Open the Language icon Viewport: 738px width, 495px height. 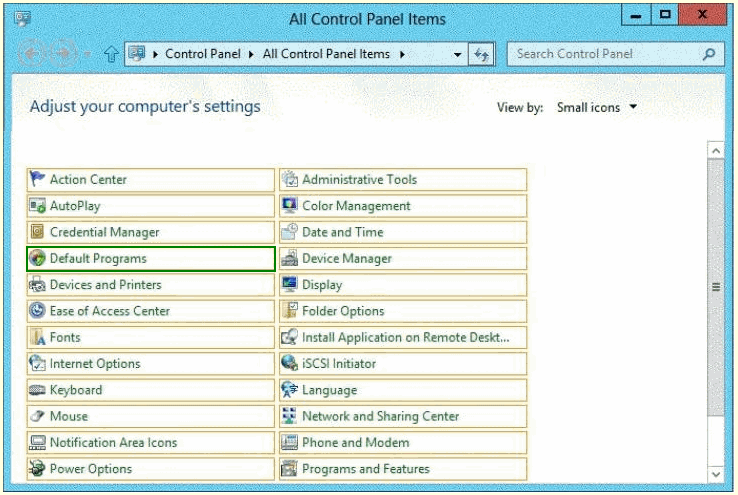click(289, 390)
